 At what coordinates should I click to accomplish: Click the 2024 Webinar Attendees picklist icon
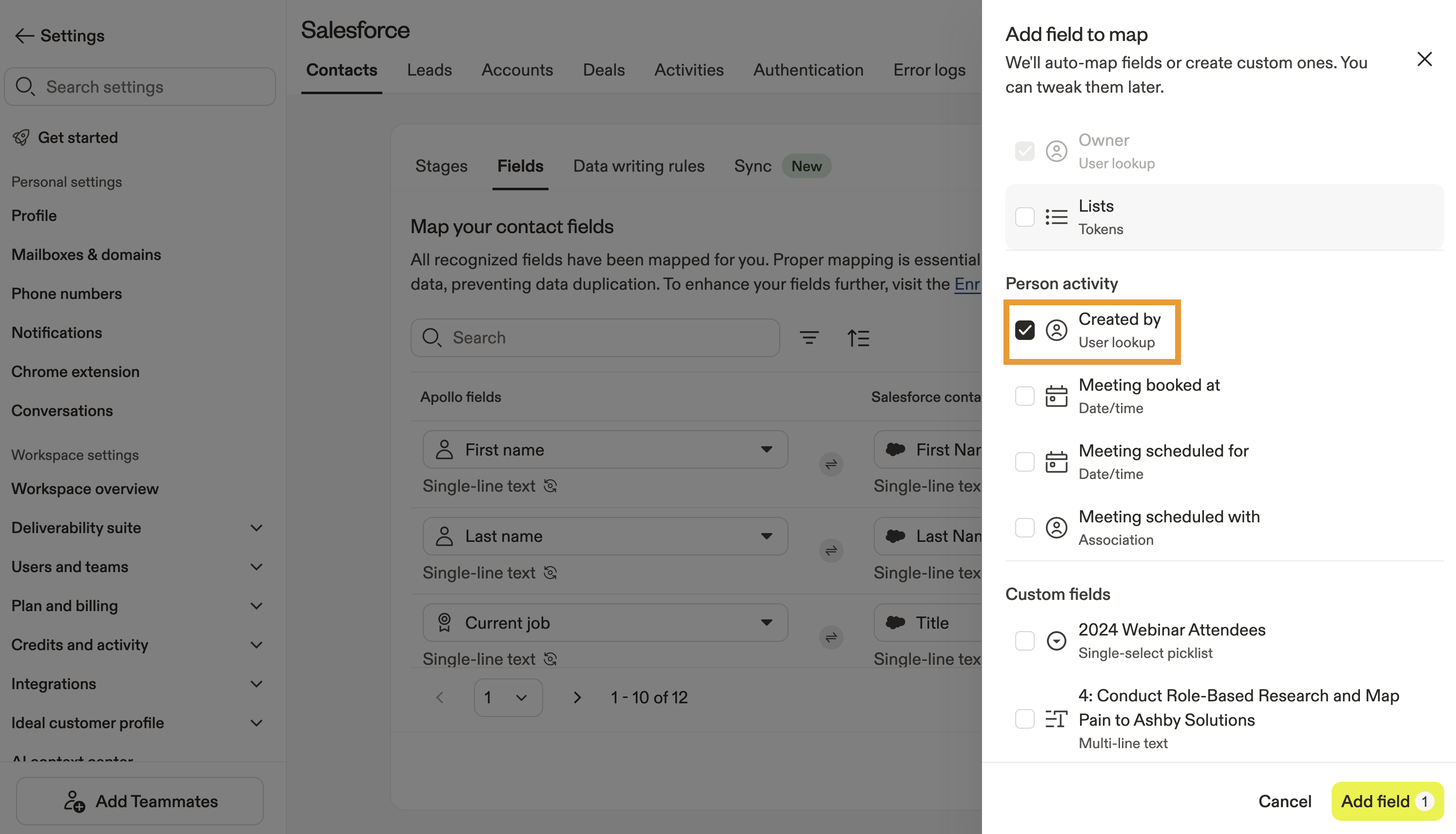pos(1056,640)
